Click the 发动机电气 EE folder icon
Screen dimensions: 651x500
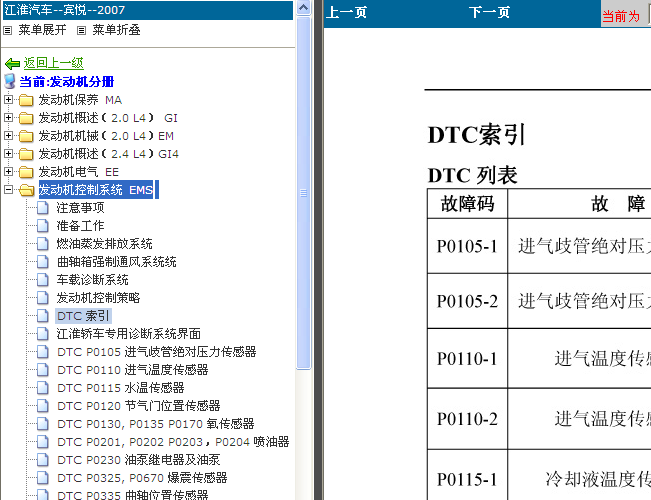coord(26,172)
